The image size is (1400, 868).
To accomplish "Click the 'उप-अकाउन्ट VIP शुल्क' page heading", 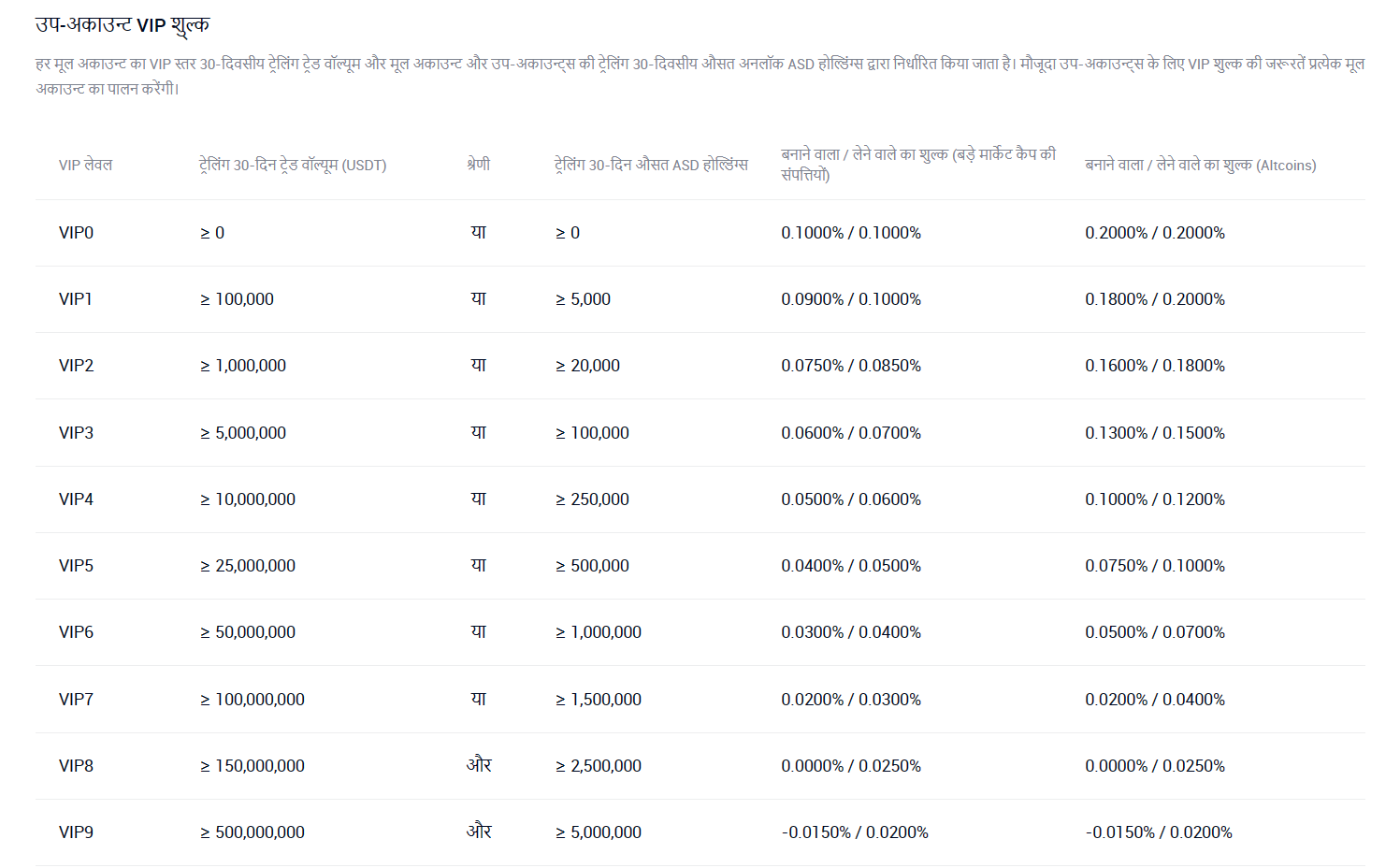I will tap(123, 25).
